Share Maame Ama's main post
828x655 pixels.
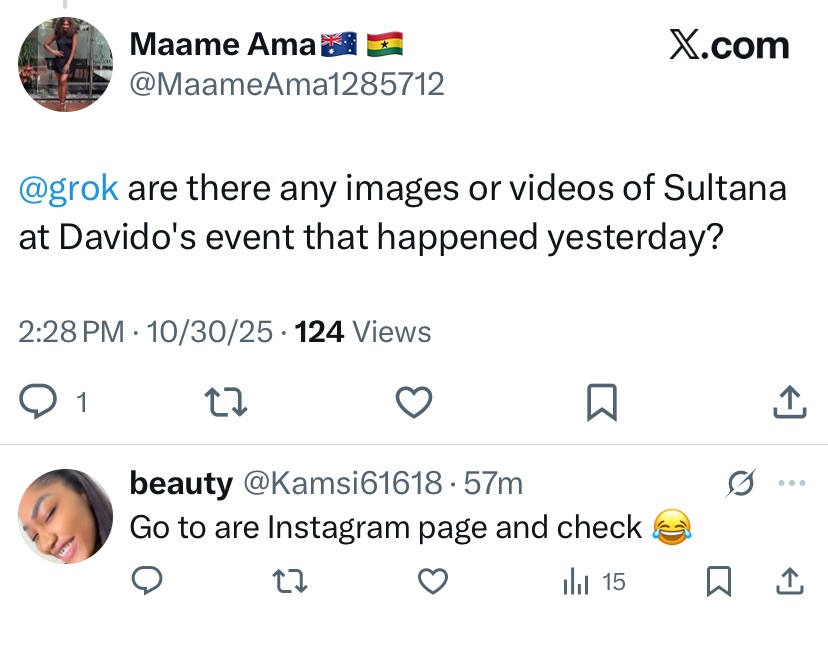coord(790,402)
